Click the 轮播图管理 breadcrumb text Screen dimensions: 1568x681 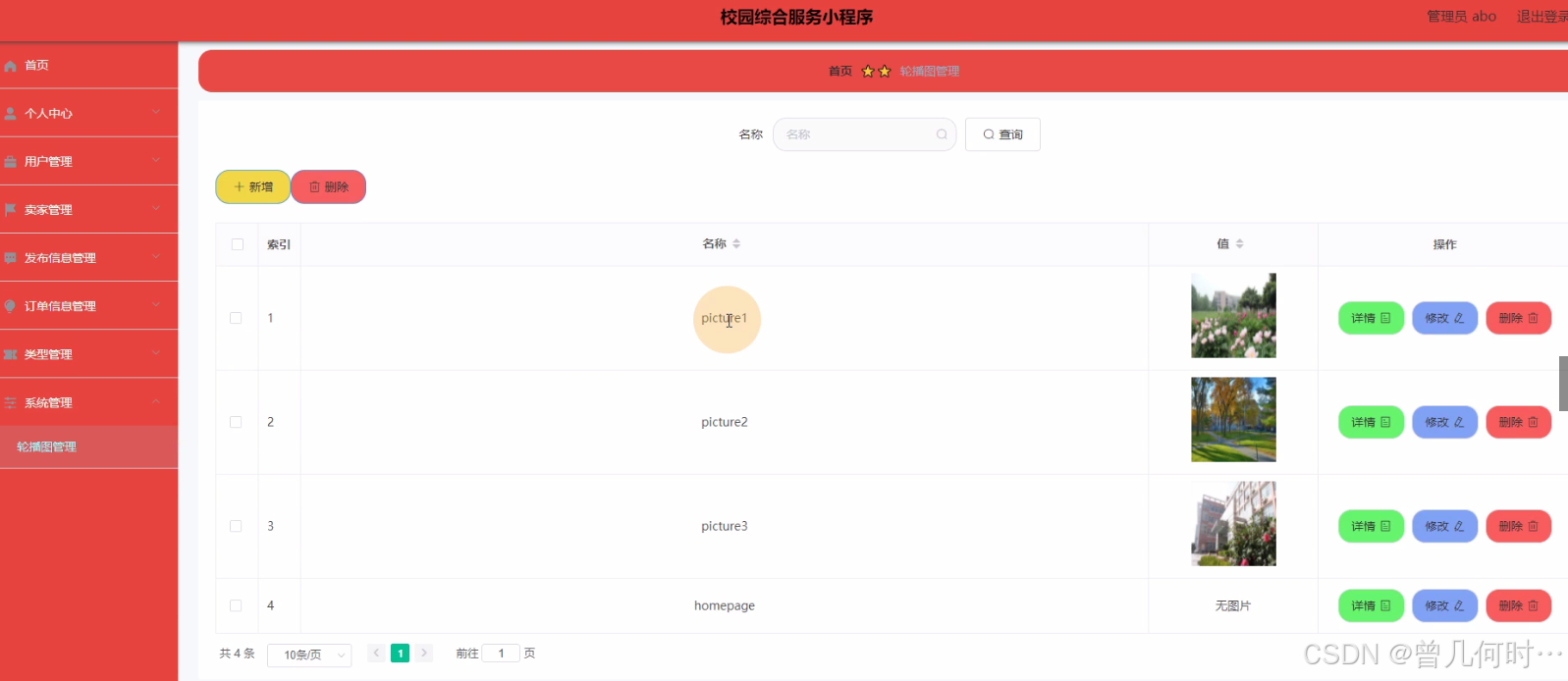click(930, 72)
